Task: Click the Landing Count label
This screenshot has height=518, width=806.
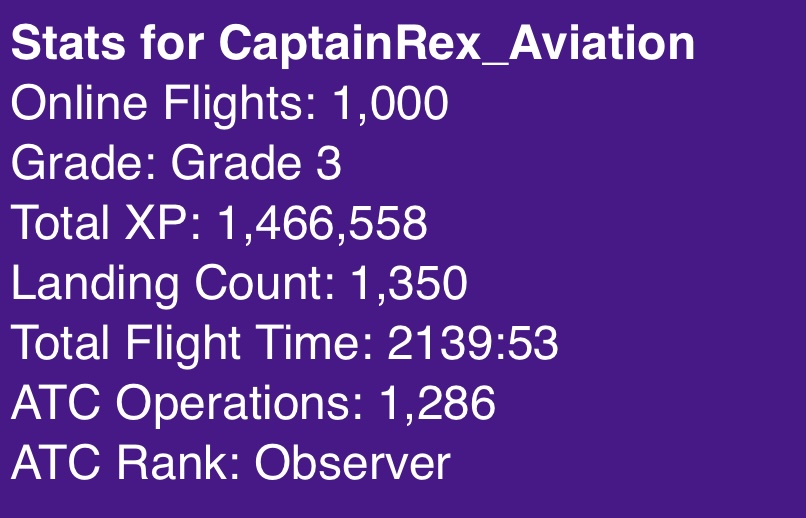Action: 172,283
